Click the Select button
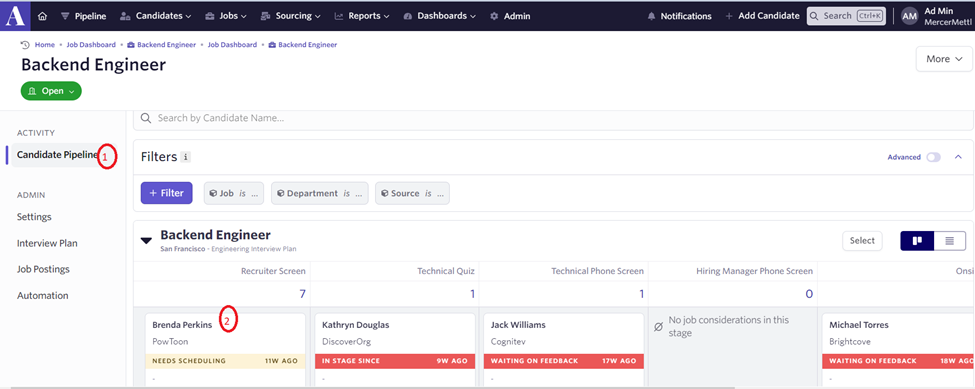Screen dimensions: 975x389 click(x=862, y=240)
